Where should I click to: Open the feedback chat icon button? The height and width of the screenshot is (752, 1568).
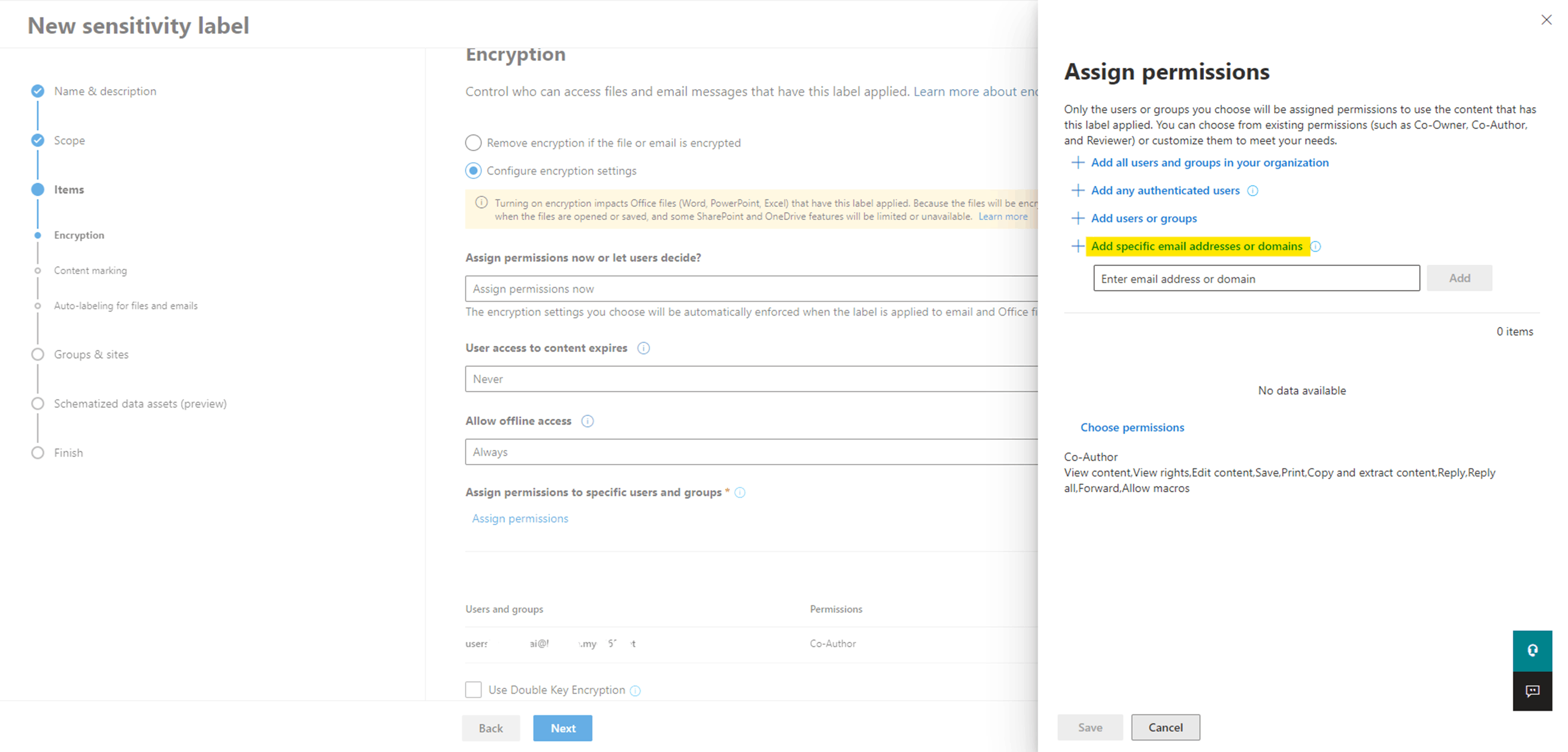(x=1532, y=691)
